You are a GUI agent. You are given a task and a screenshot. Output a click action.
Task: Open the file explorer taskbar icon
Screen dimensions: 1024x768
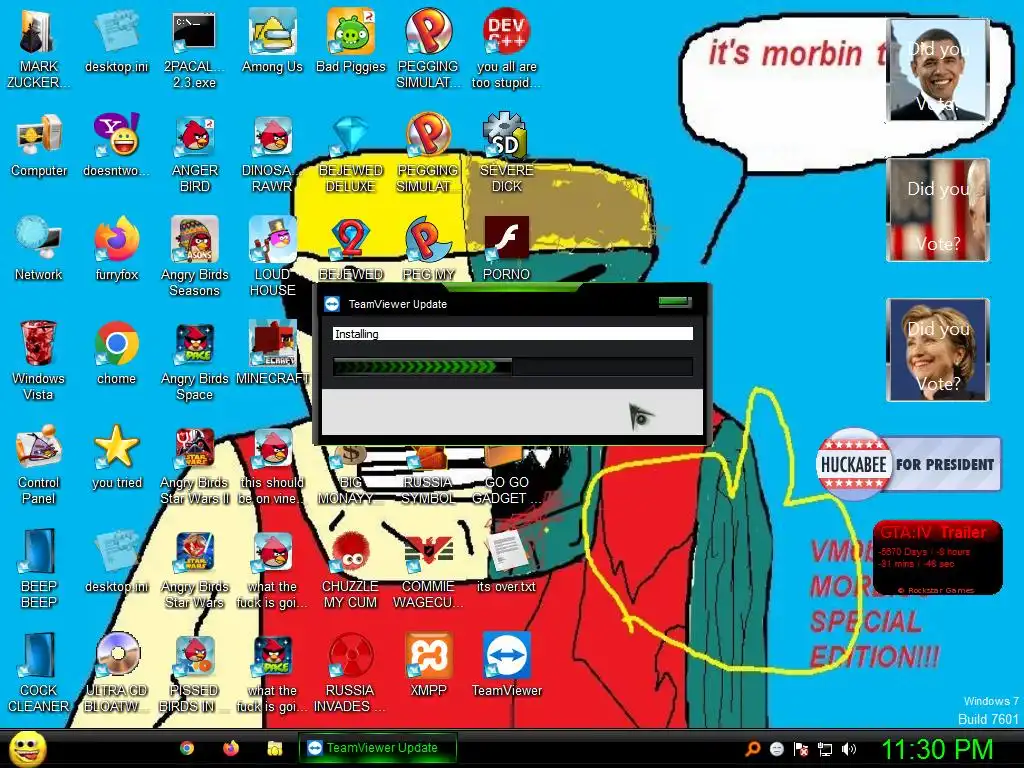[275, 748]
